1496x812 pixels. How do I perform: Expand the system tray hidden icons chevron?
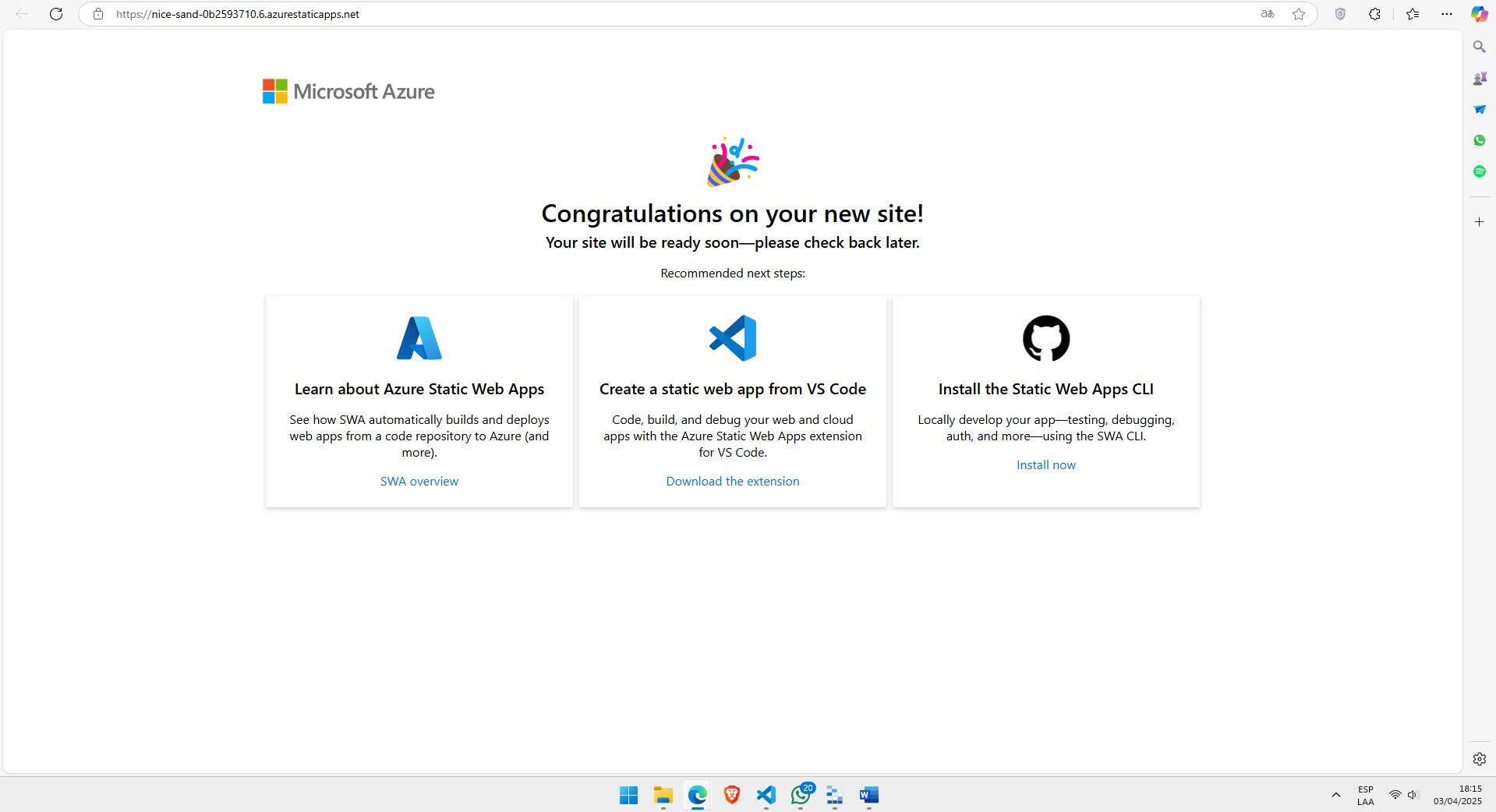(x=1335, y=795)
